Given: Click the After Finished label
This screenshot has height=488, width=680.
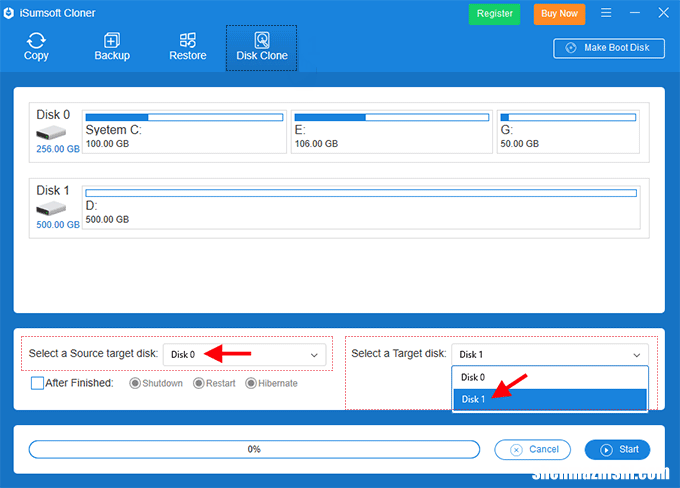Looking at the screenshot, I should coord(79,383).
